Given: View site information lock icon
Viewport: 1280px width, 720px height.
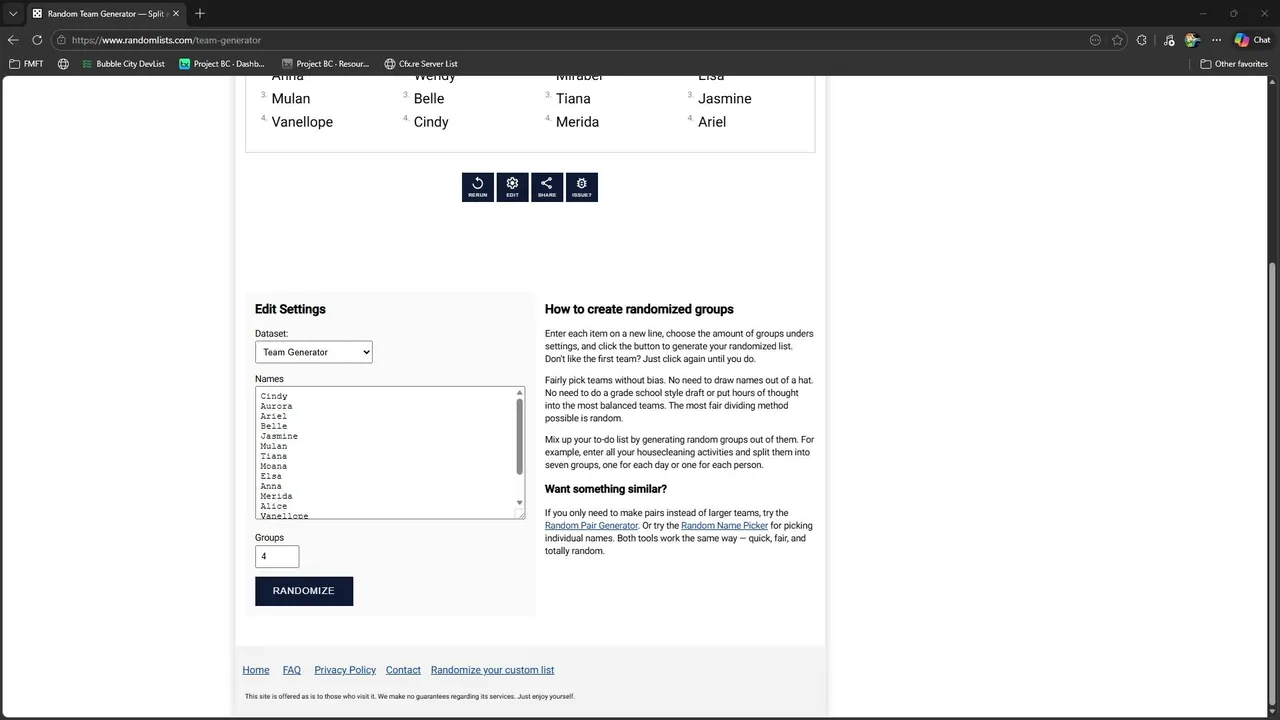Looking at the screenshot, I should tap(61, 40).
